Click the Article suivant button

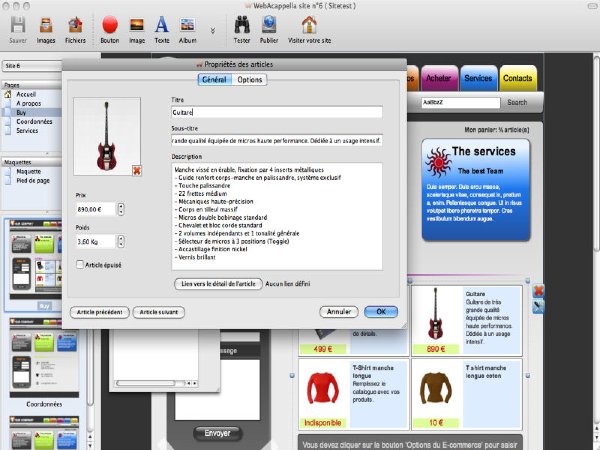coord(159,312)
